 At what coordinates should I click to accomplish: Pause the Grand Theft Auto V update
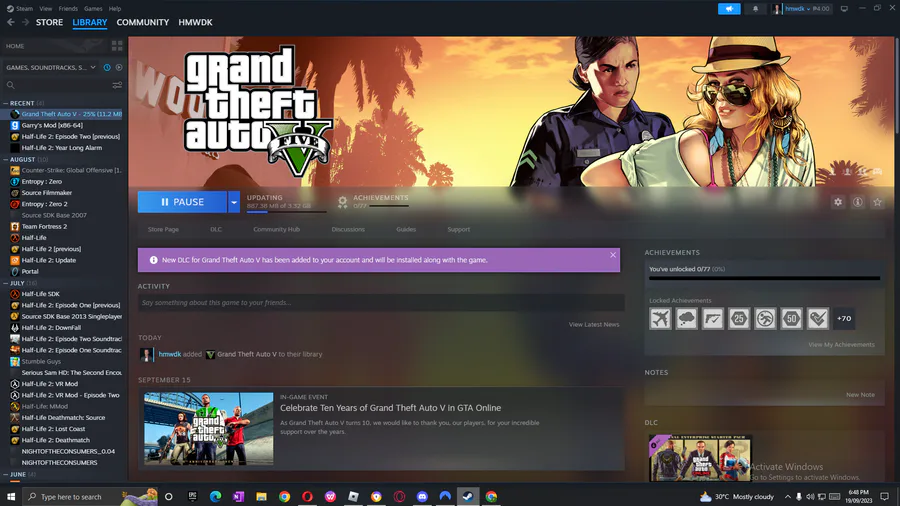click(x=183, y=202)
